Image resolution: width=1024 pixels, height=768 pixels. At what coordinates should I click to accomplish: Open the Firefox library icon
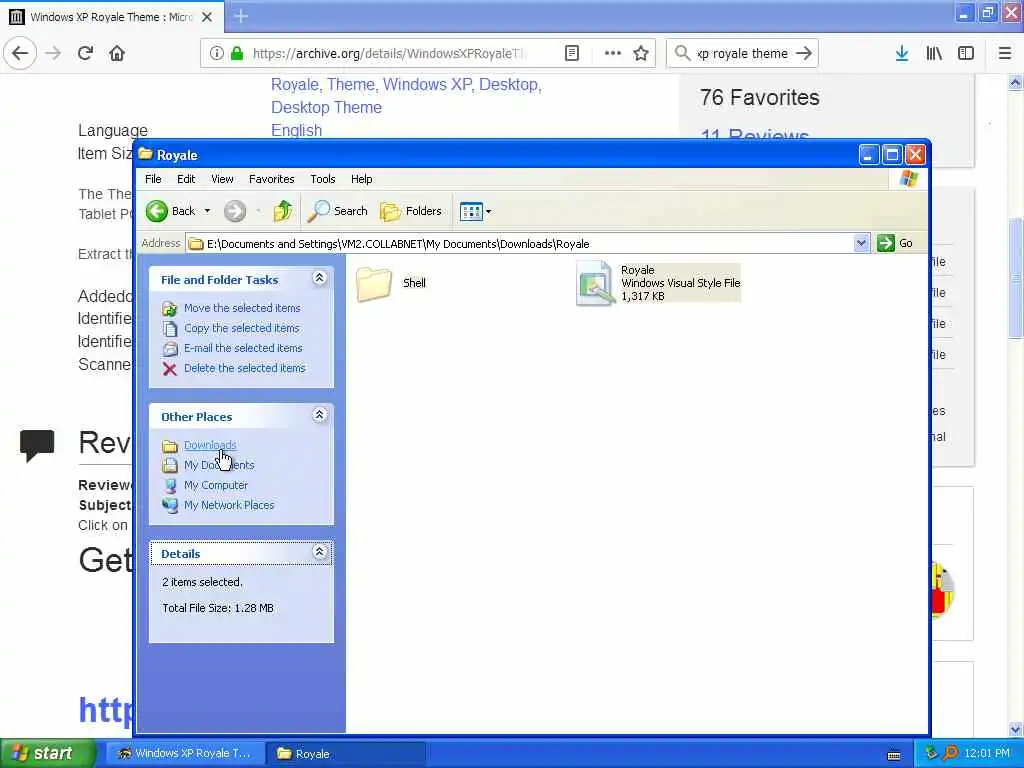tap(934, 54)
